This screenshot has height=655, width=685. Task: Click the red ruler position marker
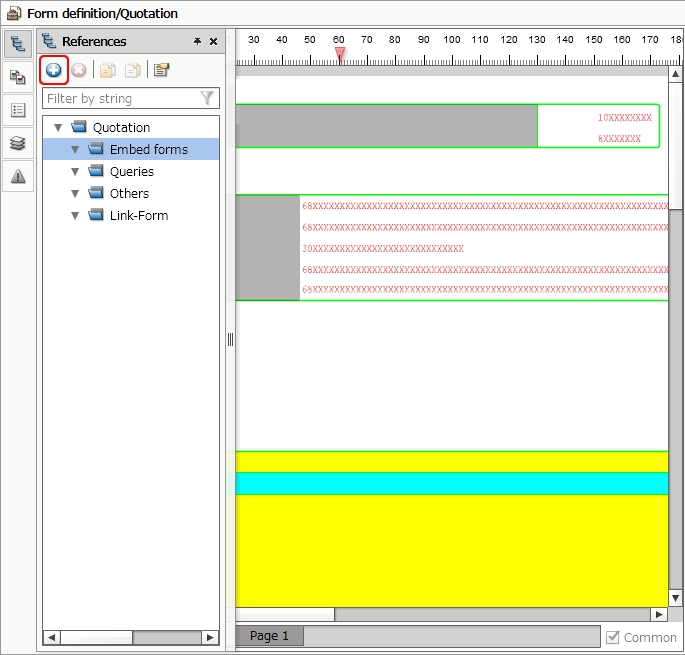click(340, 55)
